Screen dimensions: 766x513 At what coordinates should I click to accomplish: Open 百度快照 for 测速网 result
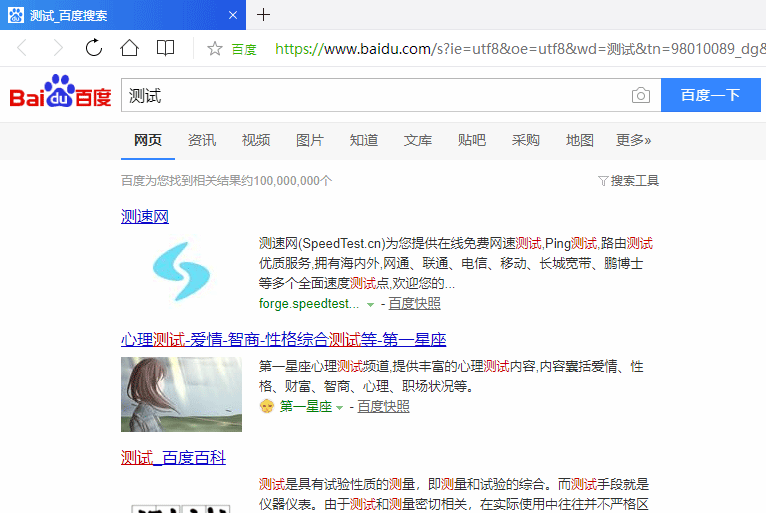click(414, 303)
